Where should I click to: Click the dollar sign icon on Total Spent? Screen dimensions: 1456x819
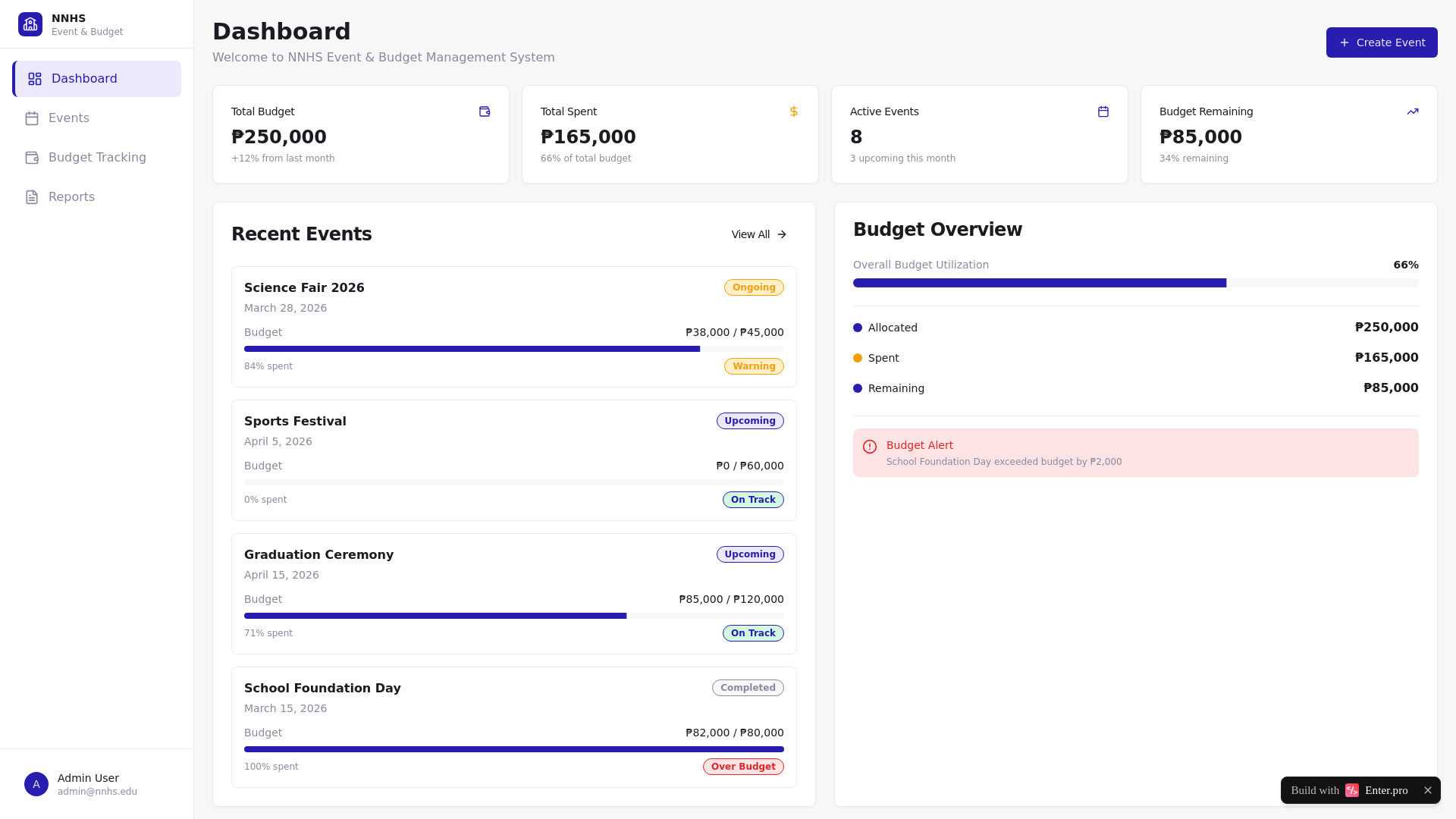(x=794, y=111)
